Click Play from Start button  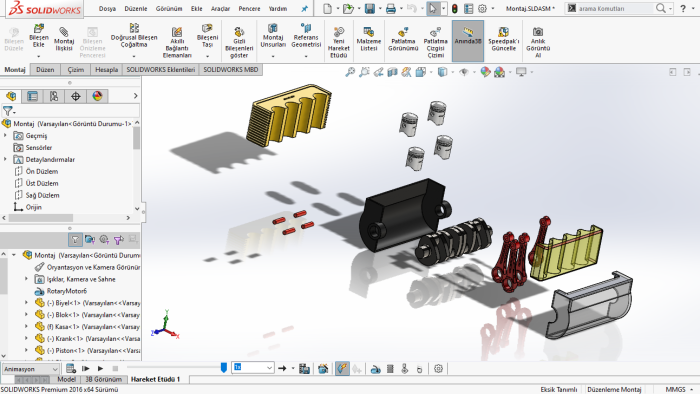pyautogui.click(x=85, y=369)
